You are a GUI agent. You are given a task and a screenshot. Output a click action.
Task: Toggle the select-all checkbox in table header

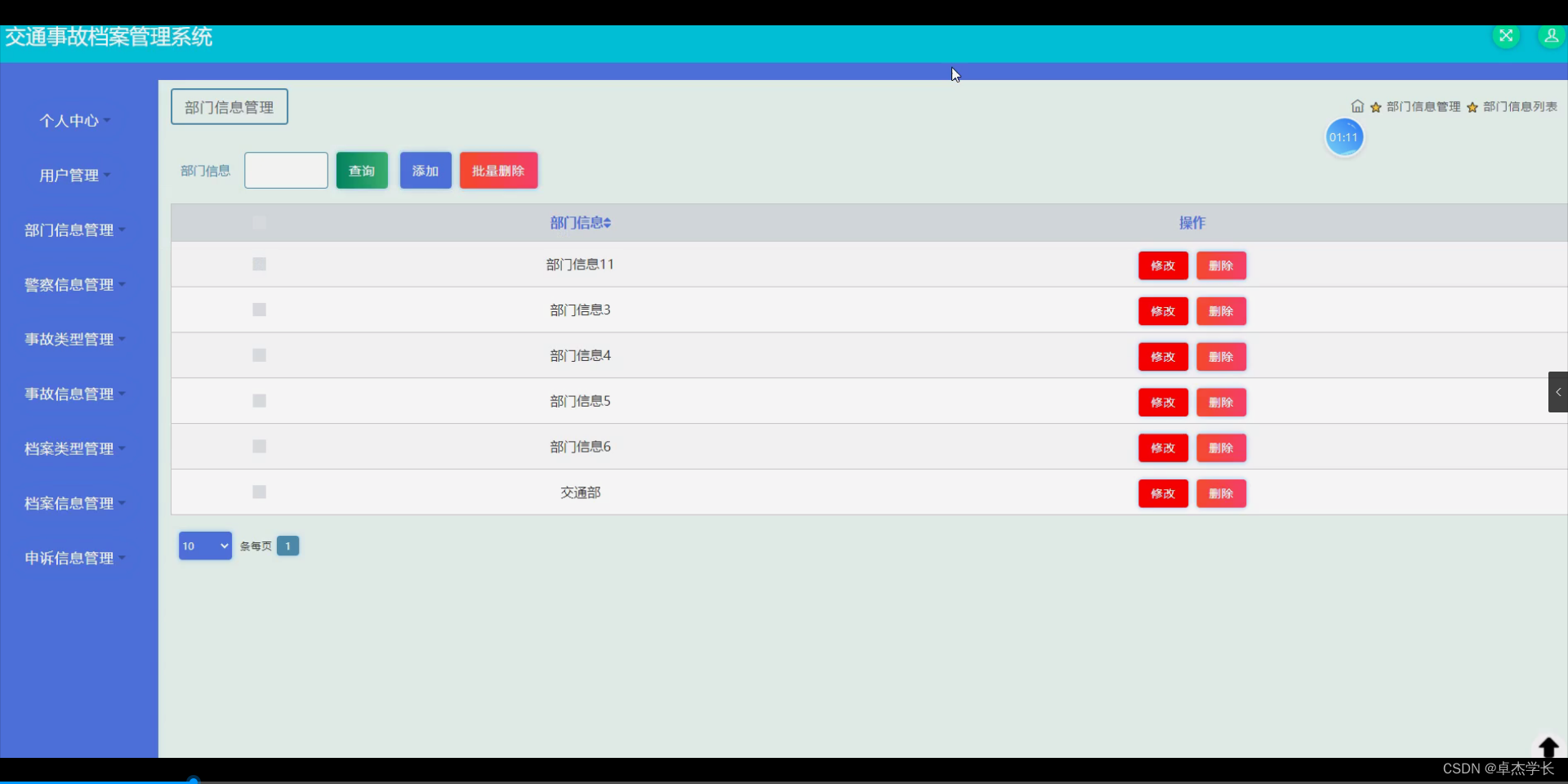coord(259,222)
